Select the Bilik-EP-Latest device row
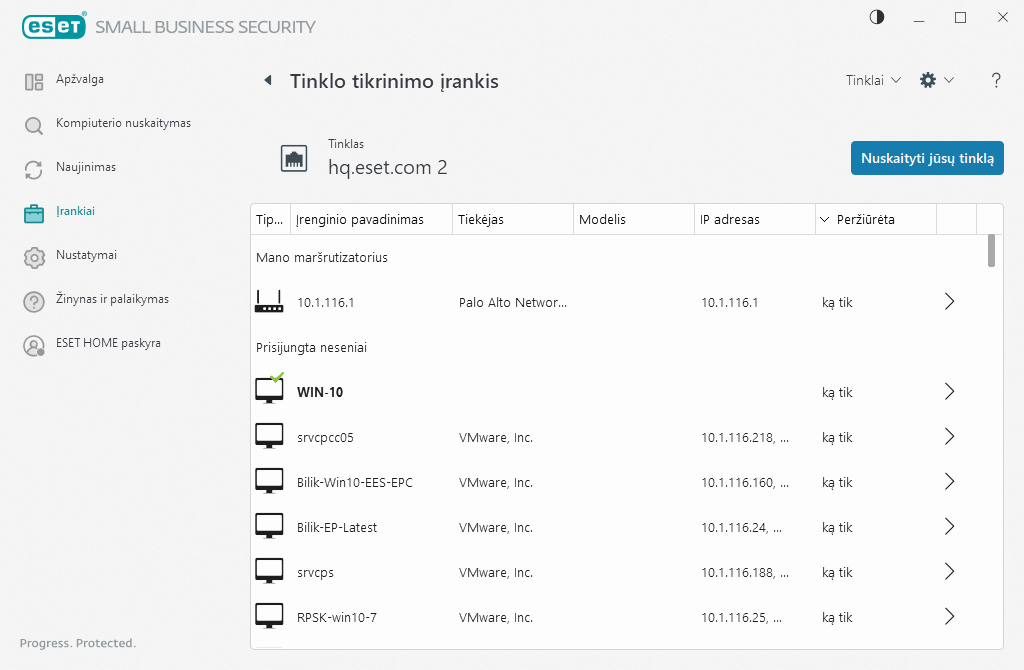This screenshot has height=670, width=1024. (600, 527)
